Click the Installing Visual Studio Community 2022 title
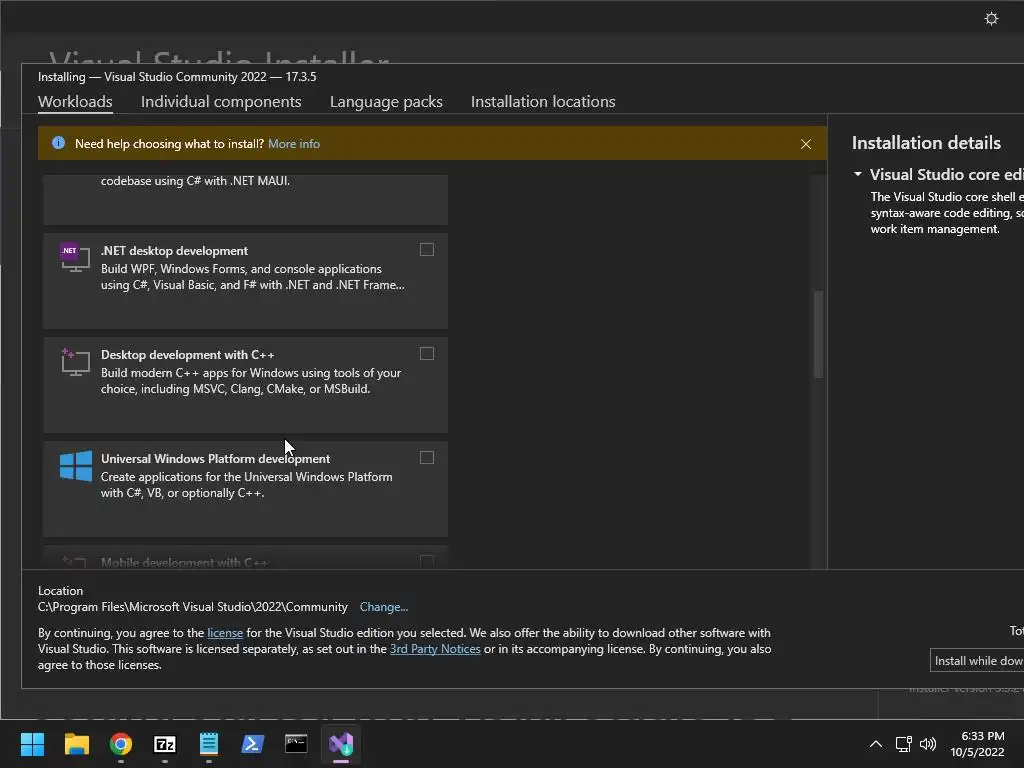The height and width of the screenshot is (768, 1024). tap(177, 76)
